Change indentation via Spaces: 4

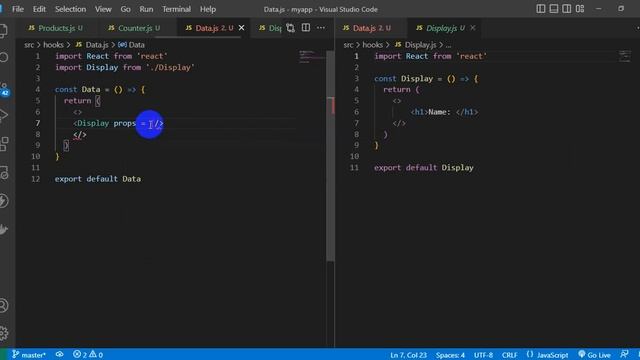[x=450, y=355]
